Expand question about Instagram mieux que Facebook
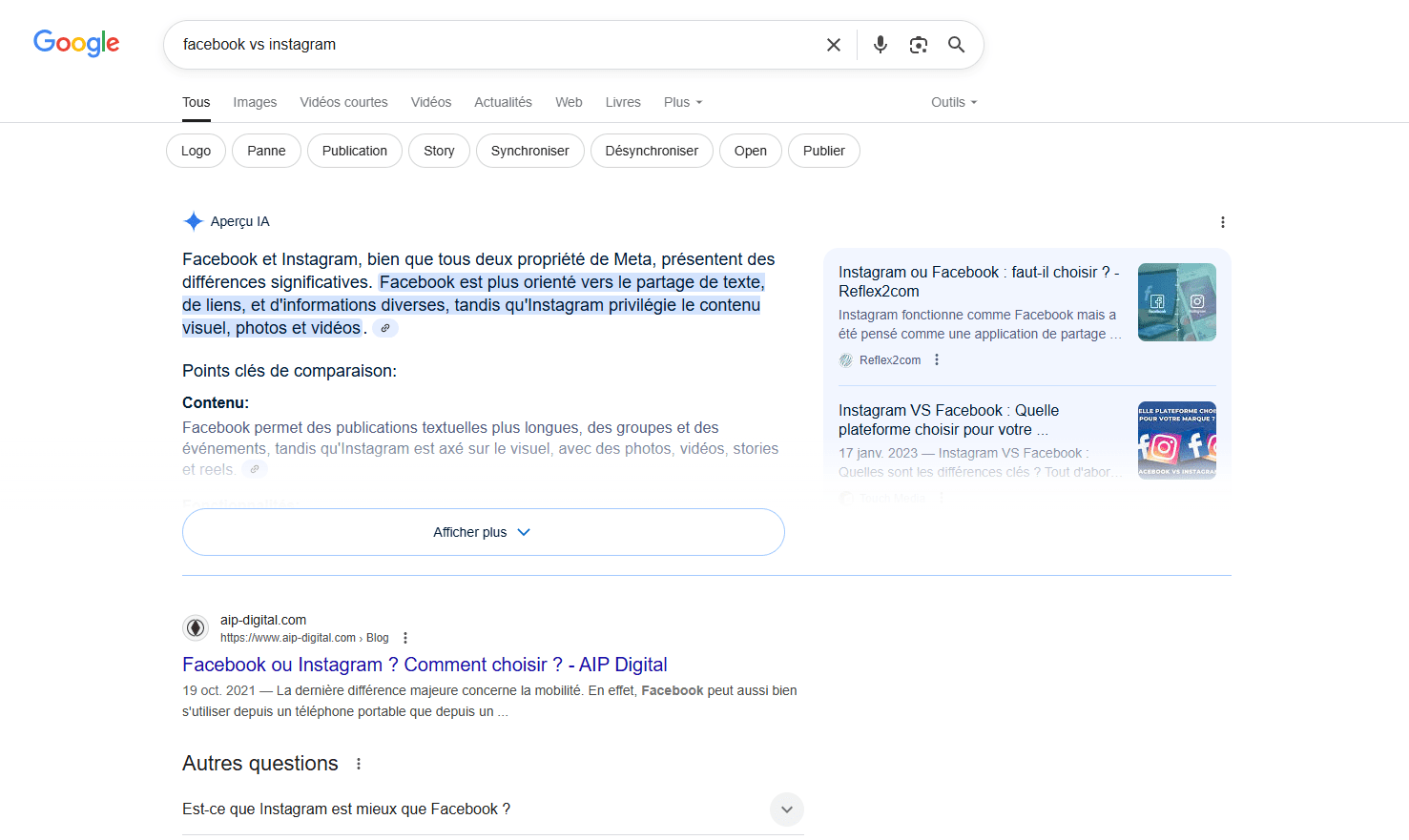Viewport: 1409px width, 840px height. tap(493, 809)
